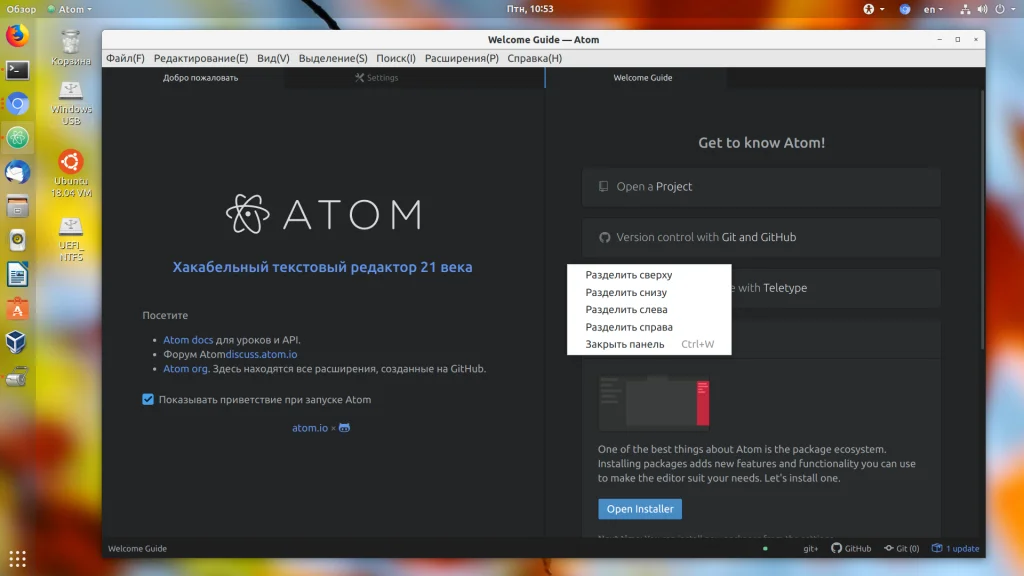
Task: Expand the Open a Project card
Action: coord(761,187)
